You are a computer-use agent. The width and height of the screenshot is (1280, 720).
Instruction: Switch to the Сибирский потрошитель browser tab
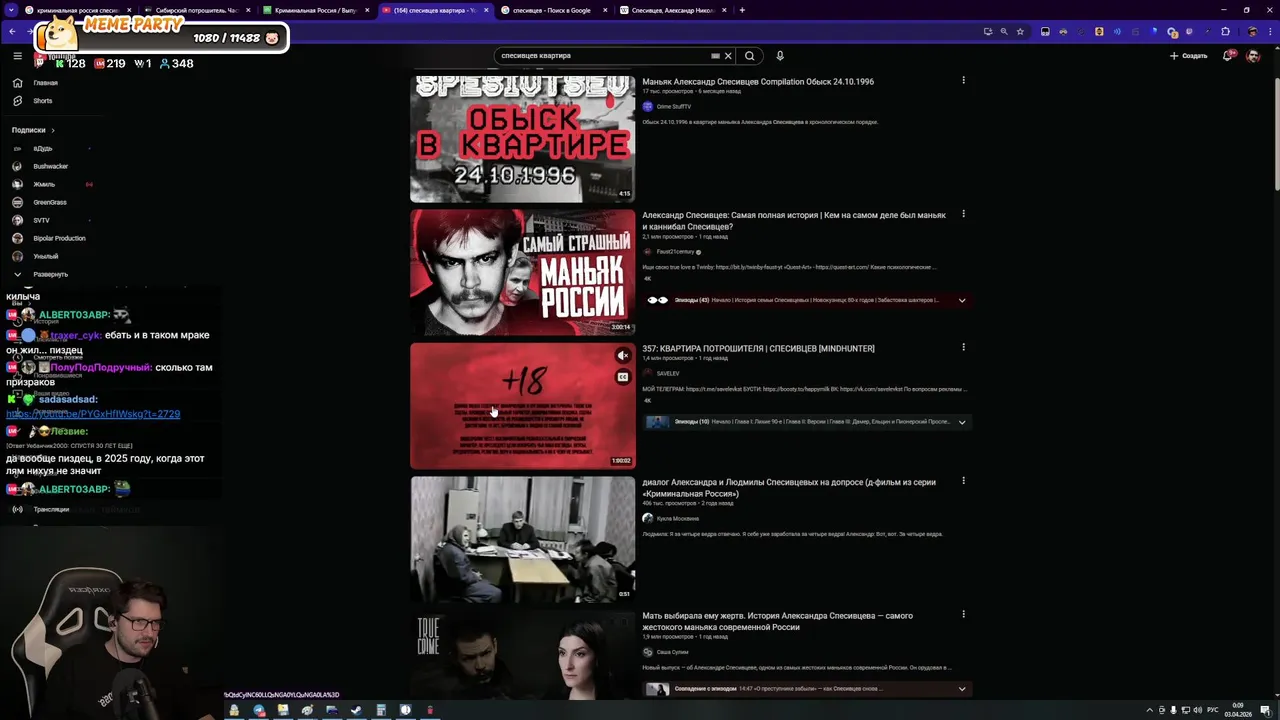coord(197,10)
